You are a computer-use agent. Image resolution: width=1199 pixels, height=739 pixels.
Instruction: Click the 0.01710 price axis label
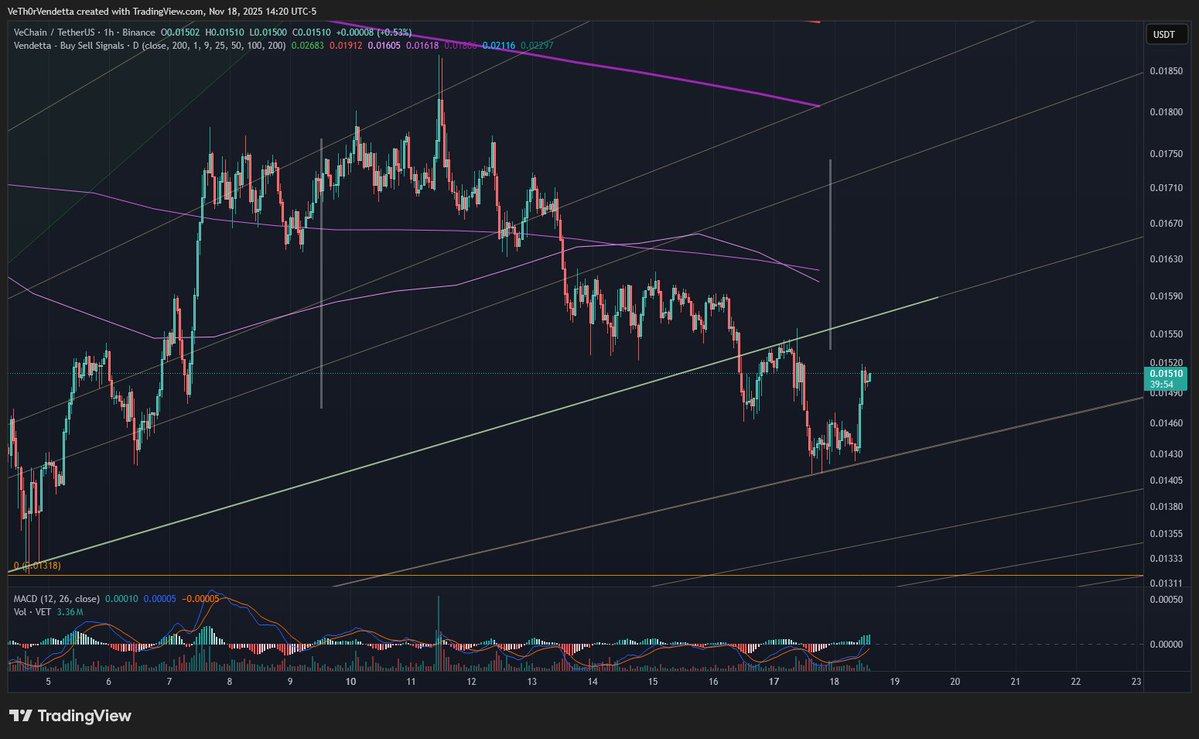click(1166, 187)
